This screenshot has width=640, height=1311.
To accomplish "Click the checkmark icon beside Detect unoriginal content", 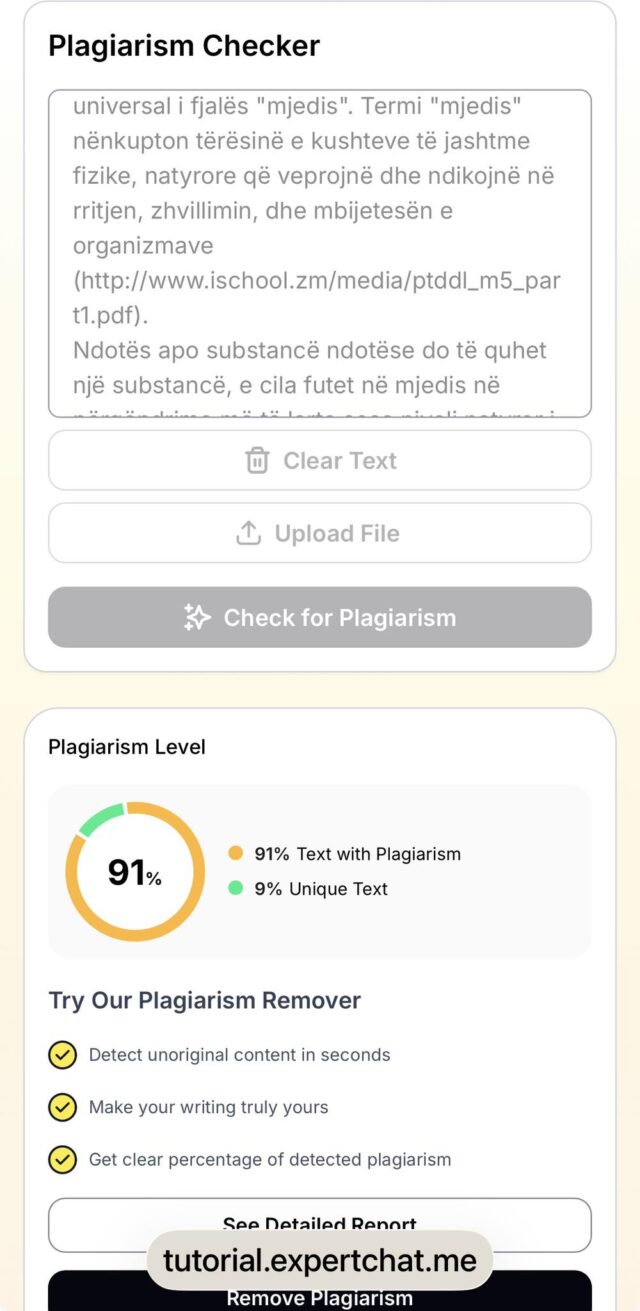I will pyautogui.click(x=62, y=1055).
